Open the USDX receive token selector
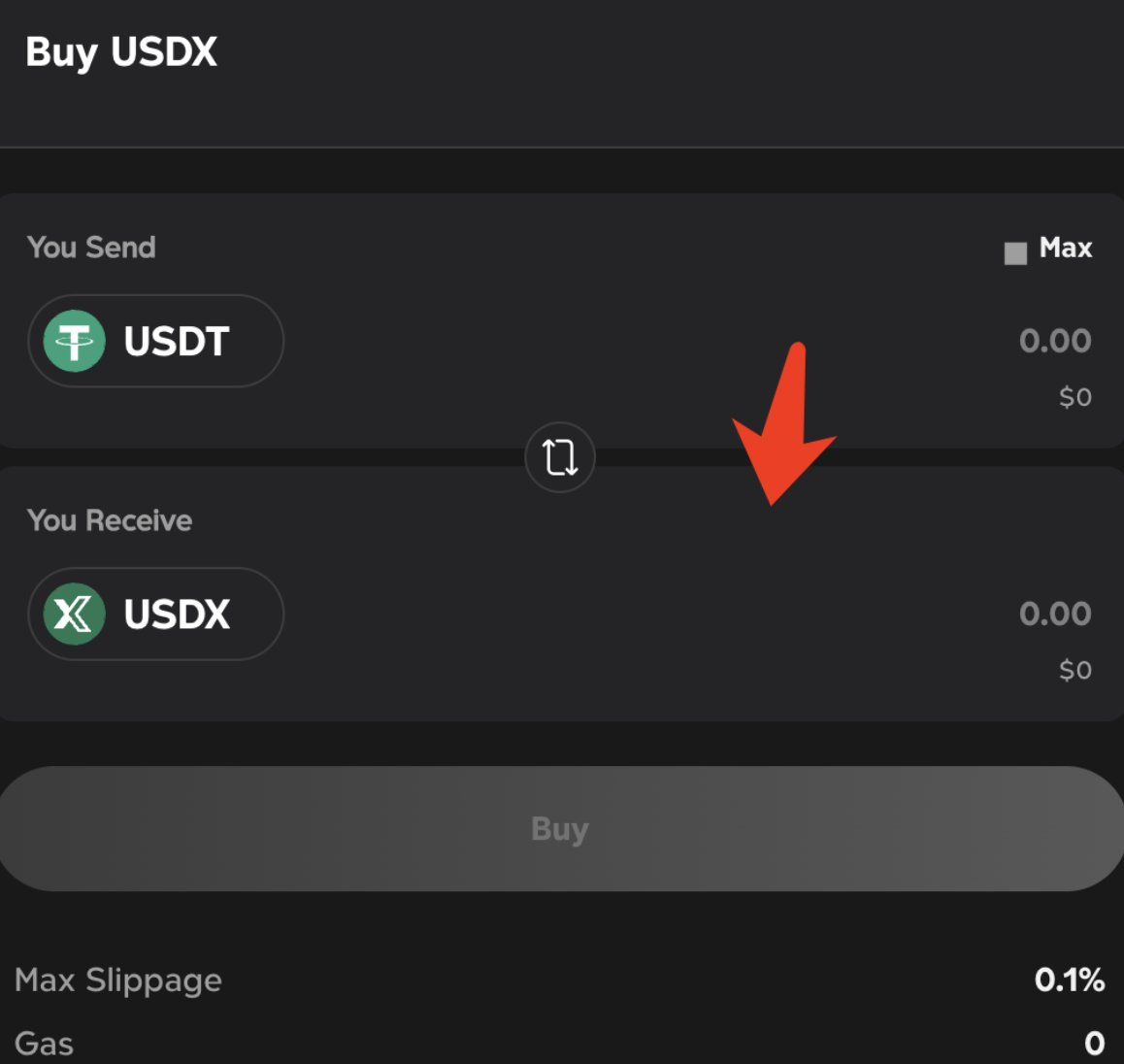 (155, 614)
